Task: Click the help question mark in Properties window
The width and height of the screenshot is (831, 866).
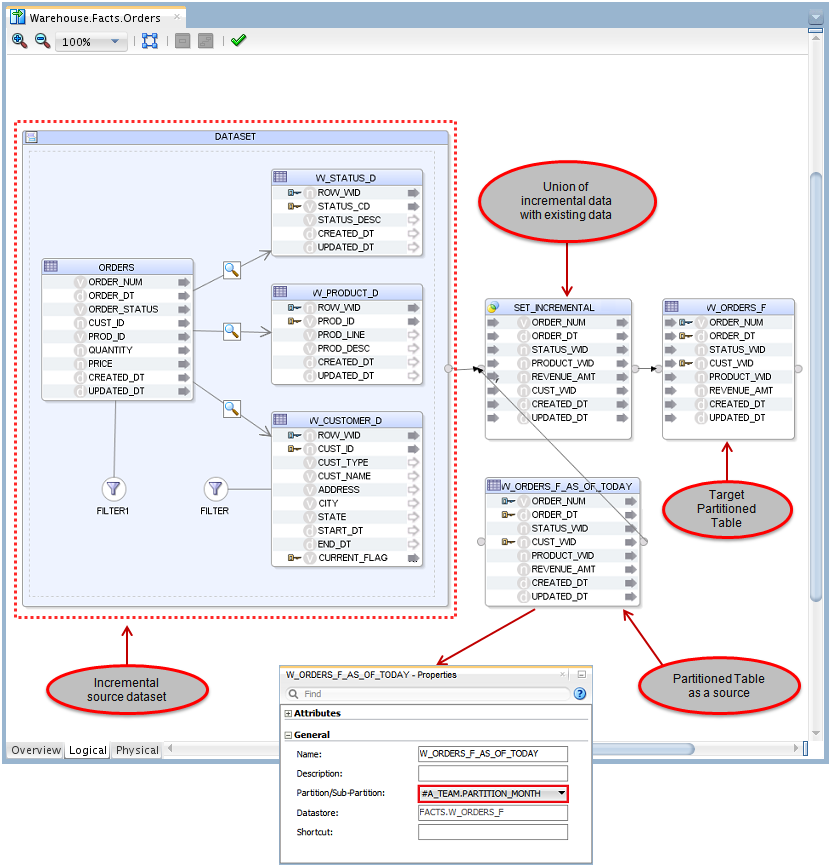Action: [579, 695]
